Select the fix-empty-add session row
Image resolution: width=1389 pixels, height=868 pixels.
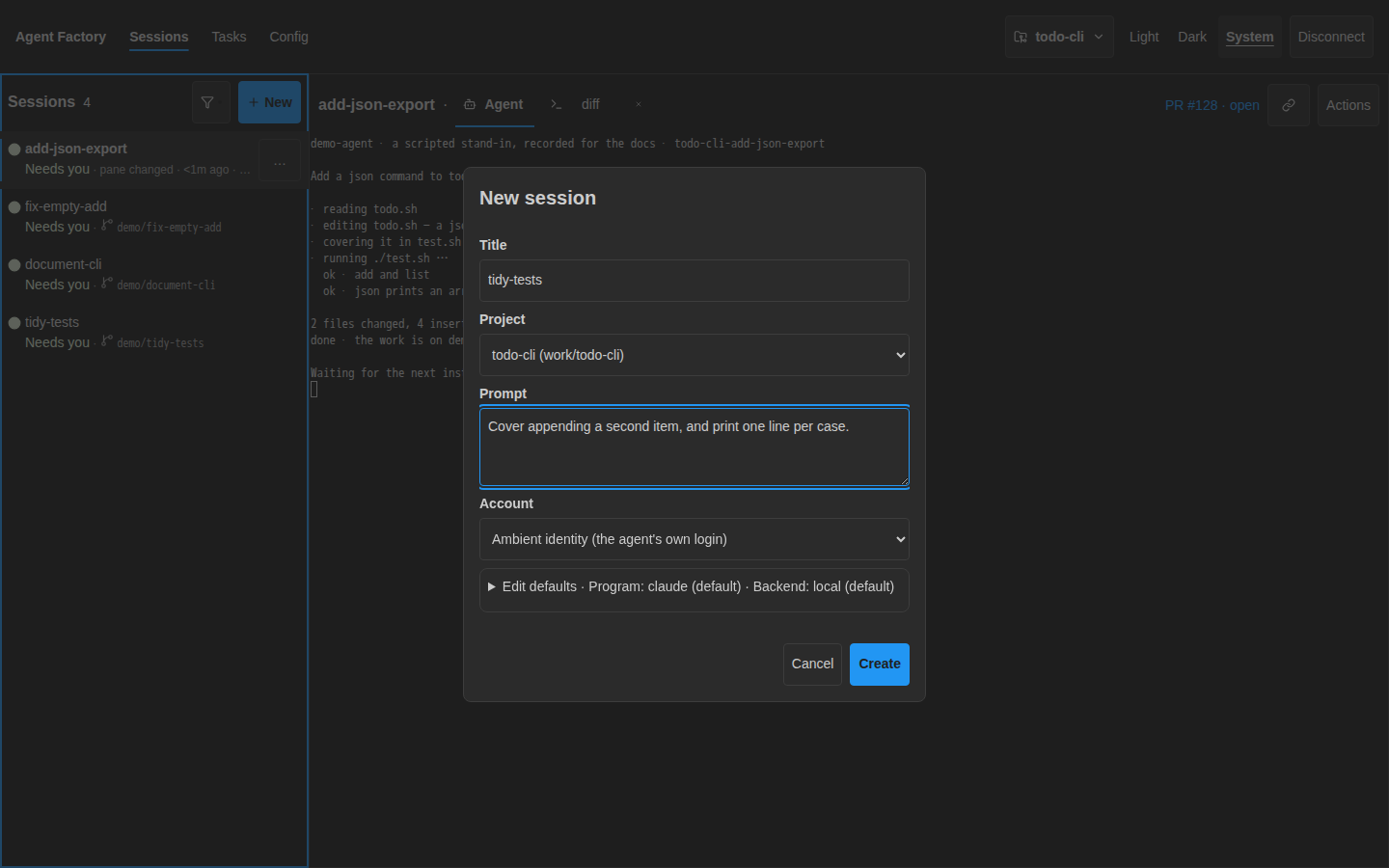pos(154,217)
